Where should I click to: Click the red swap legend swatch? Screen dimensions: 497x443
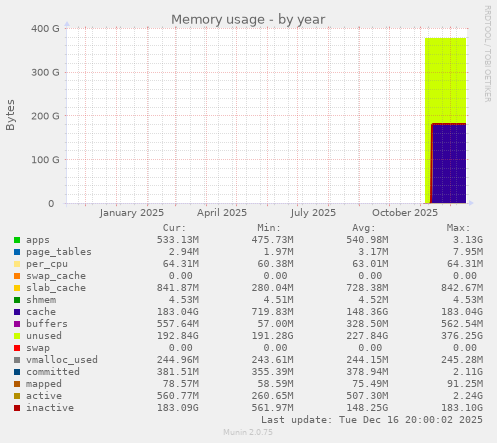[x=17, y=348]
